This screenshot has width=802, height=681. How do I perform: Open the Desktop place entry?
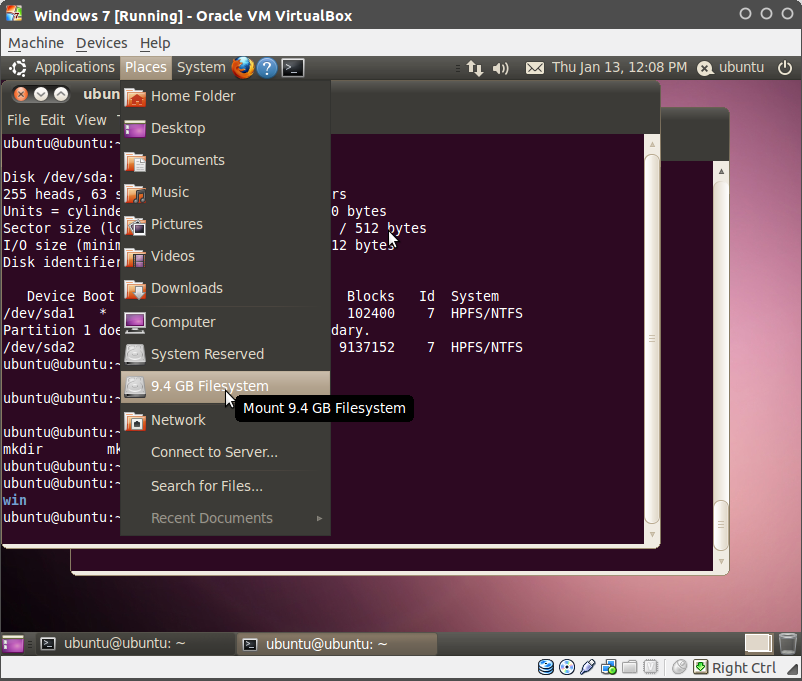pos(225,128)
